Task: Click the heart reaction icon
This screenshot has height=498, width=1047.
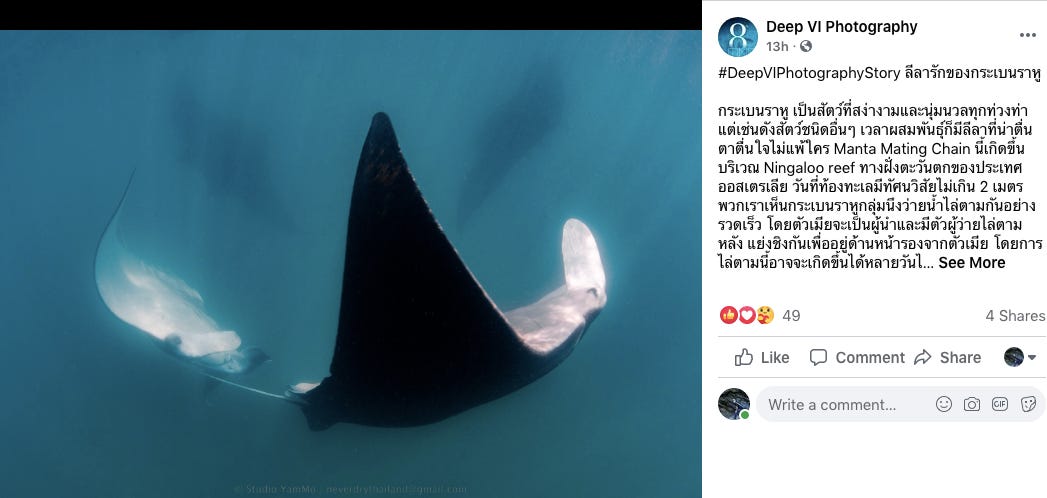Action: coord(747,315)
